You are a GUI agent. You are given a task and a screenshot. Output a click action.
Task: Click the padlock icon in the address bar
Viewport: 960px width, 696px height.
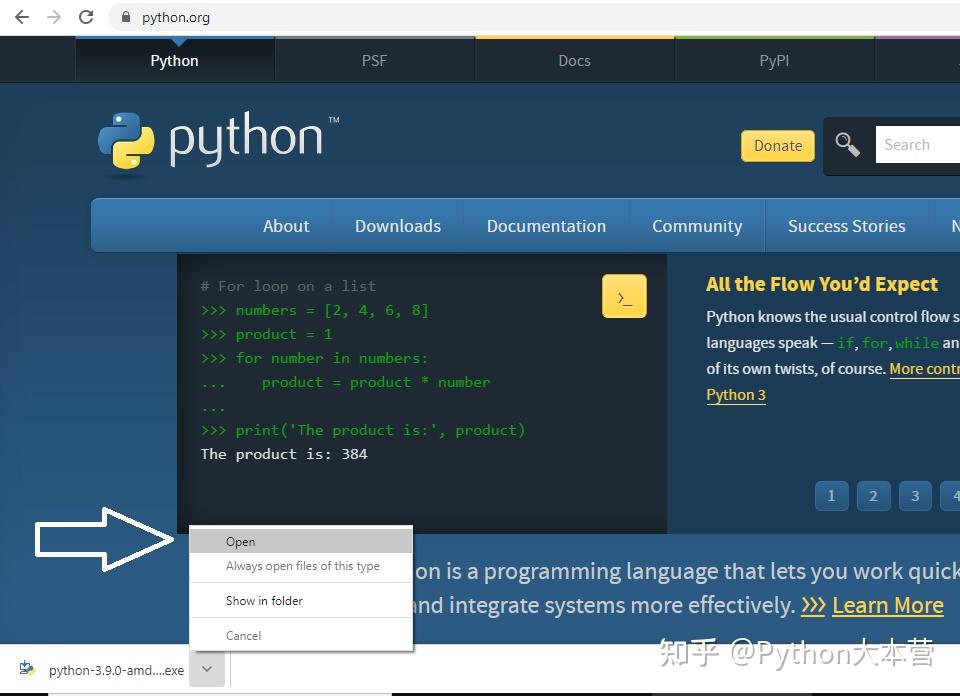coord(124,17)
